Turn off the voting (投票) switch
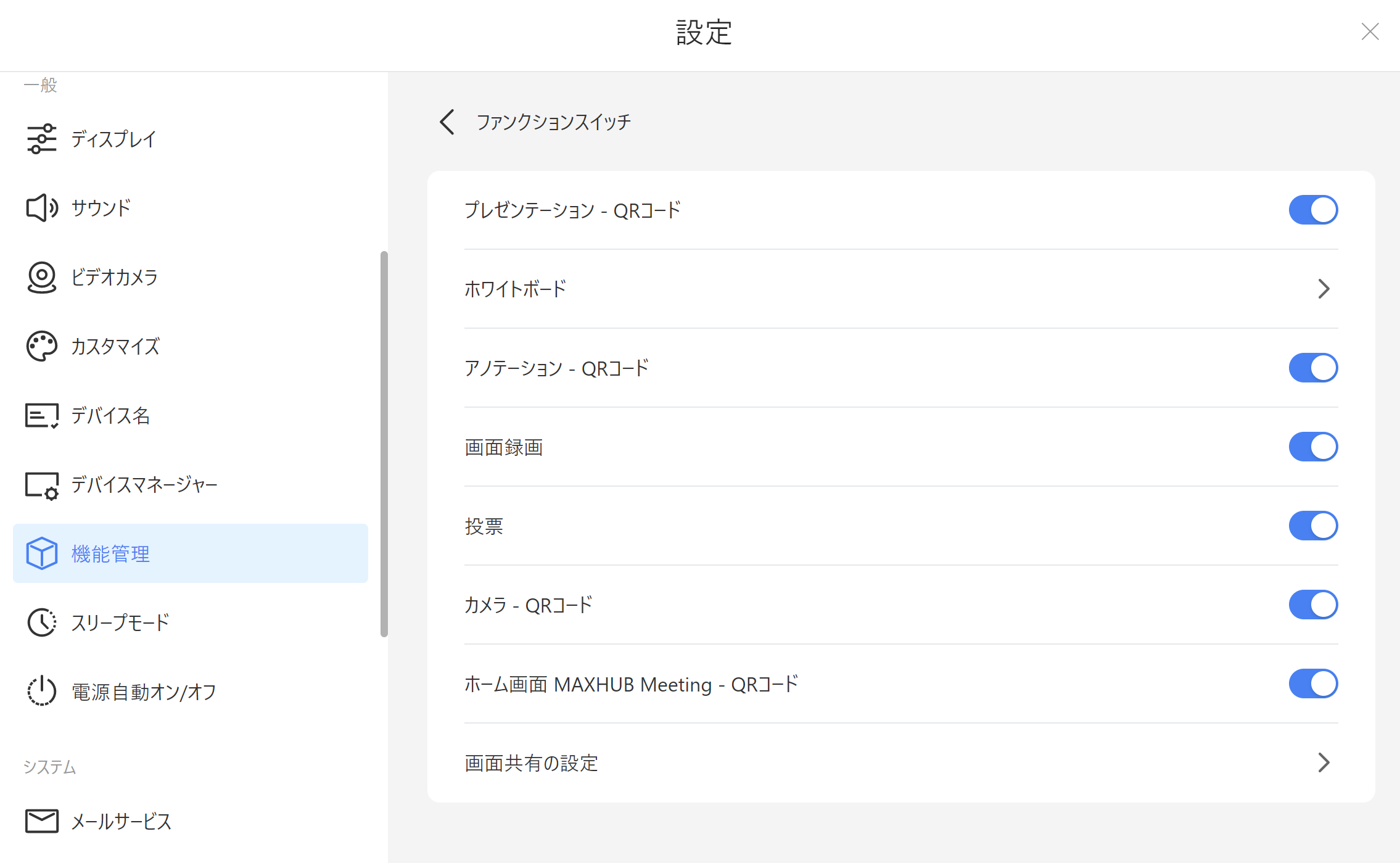Viewport: 1400px width, 863px height. coord(1313,526)
